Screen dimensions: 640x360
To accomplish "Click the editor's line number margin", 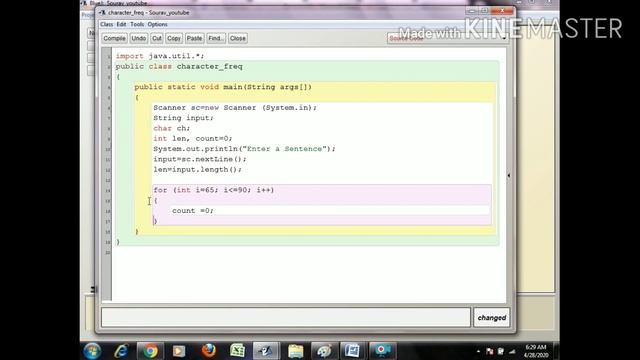I will (x=107, y=173).
